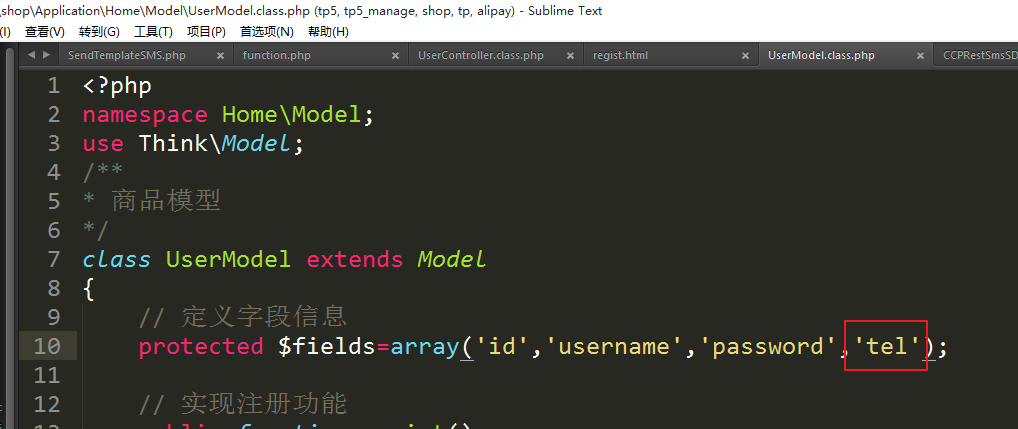Close the SendTemplateSMS.php tab
The image size is (1018, 429).
tap(220, 56)
